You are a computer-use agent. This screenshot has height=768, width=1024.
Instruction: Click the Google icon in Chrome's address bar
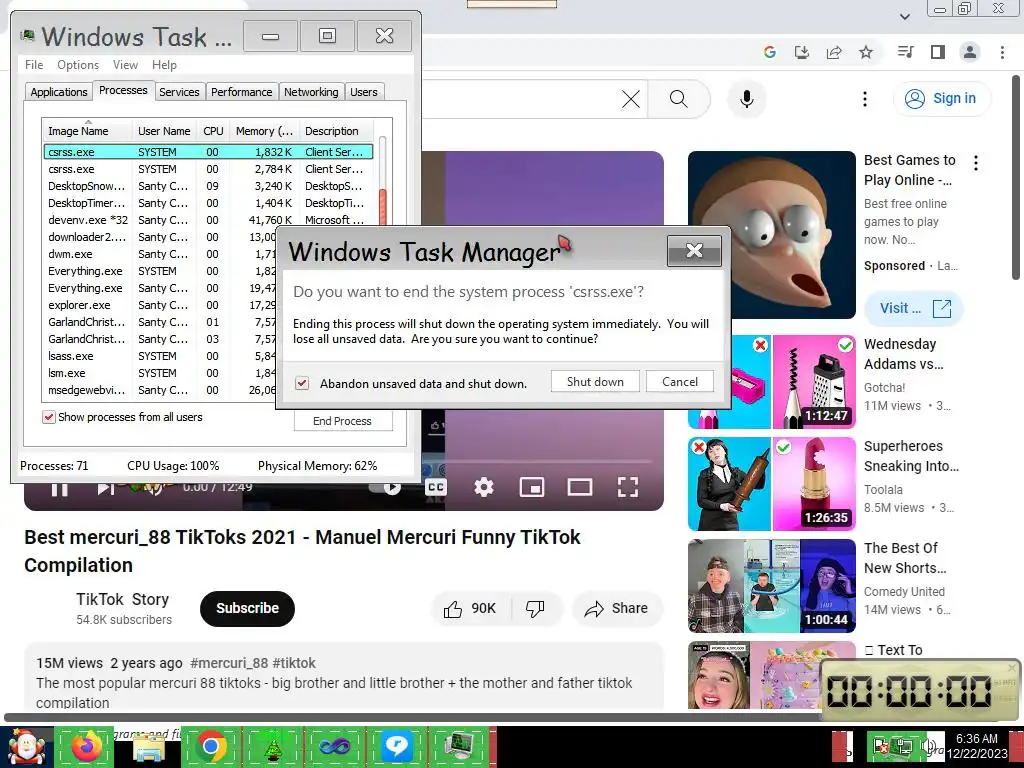click(x=770, y=52)
